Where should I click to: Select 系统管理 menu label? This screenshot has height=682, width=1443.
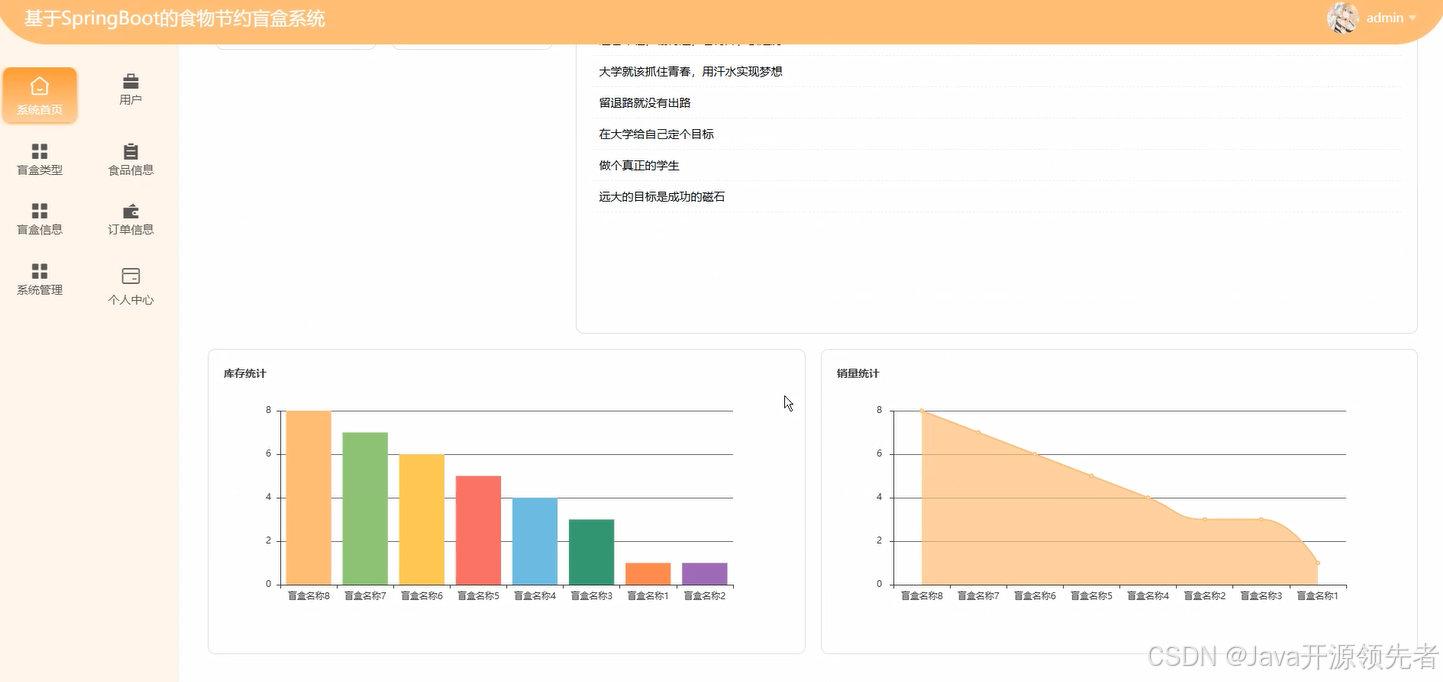40,290
